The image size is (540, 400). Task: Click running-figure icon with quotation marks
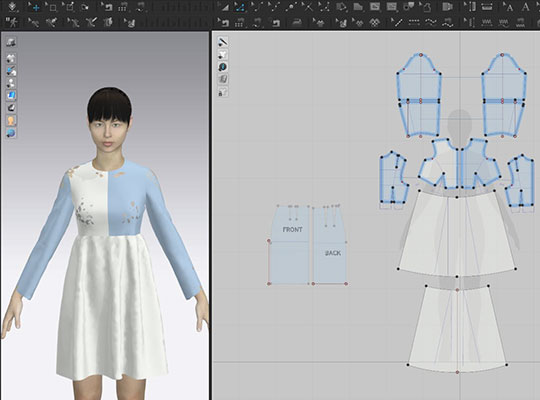coord(12,23)
